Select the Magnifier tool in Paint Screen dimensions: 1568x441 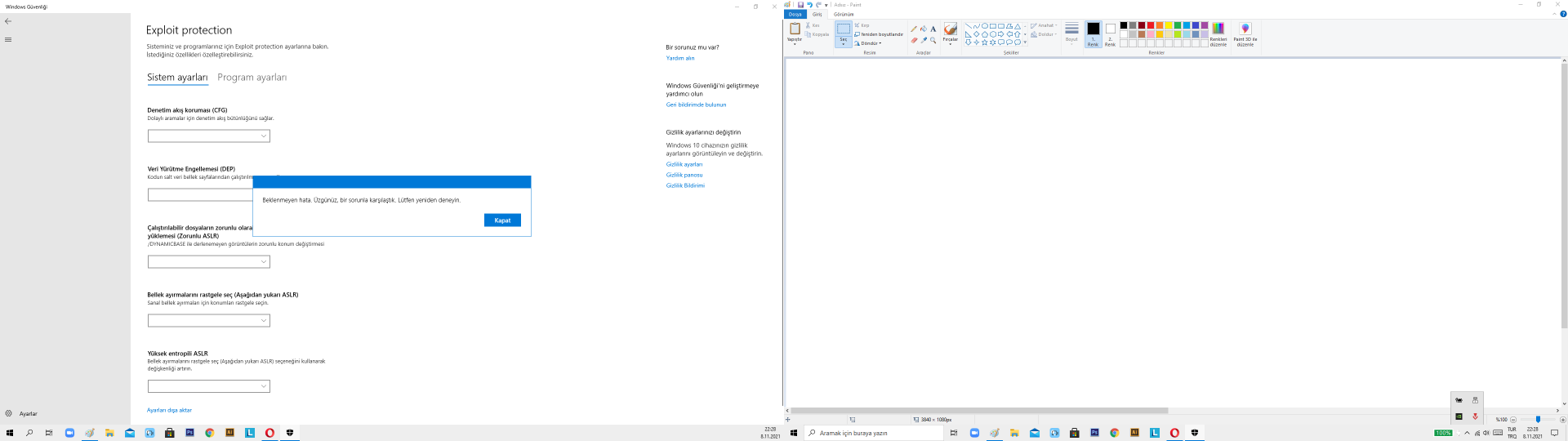(933, 40)
